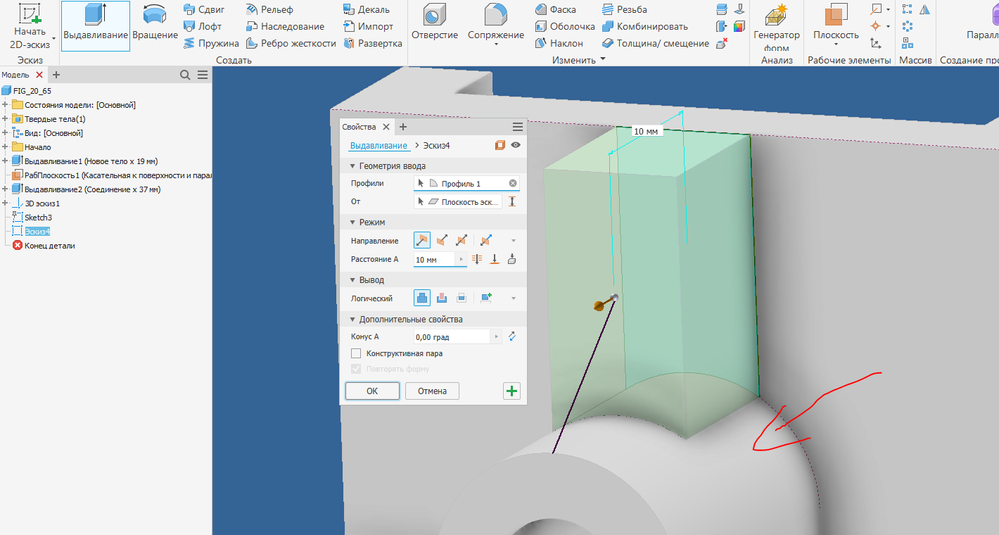The height and width of the screenshot is (535, 999).
Task: Select default direction in Направление
Action: (422, 240)
